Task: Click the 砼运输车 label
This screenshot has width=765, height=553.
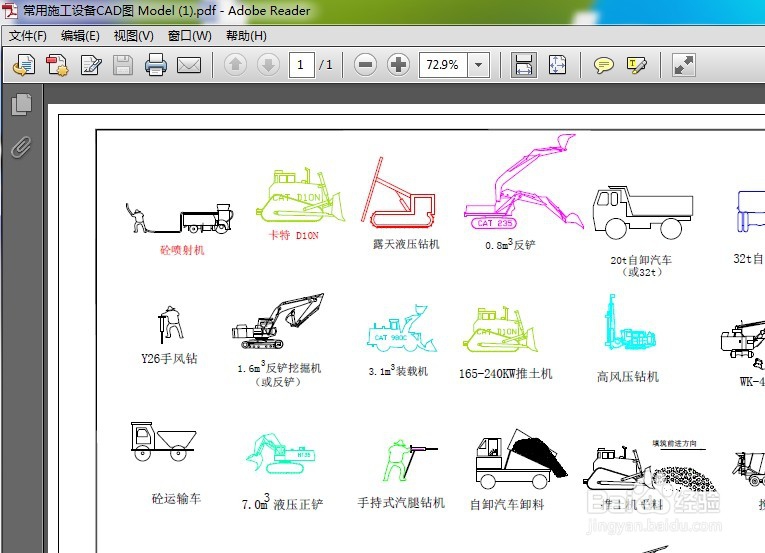Action: coord(177,498)
